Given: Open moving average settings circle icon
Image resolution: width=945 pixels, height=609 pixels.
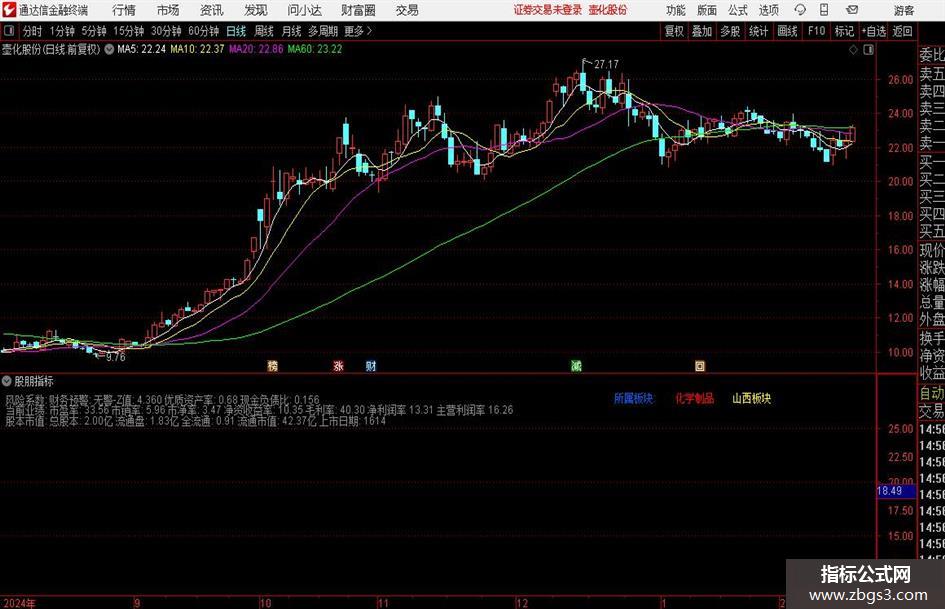Looking at the screenshot, I should coord(109,49).
